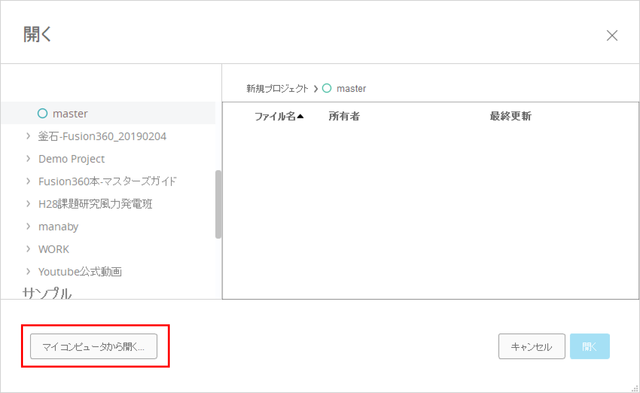Click マイコンピュータから開く button
The height and width of the screenshot is (393, 640).
(93, 346)
